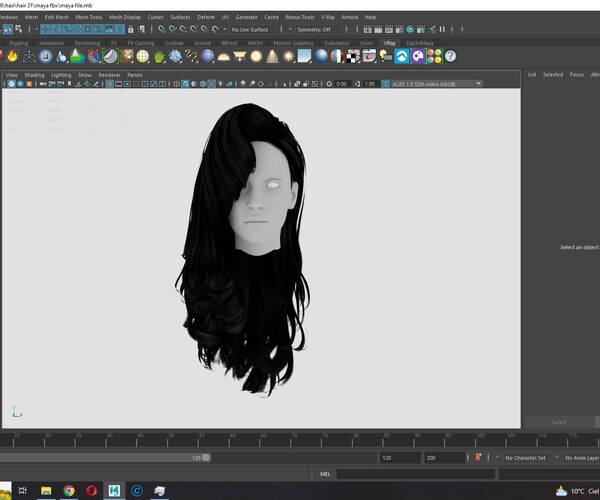Screen dimensions: 600x500
Task: Open the V-Ray help question mark icon
Action: click(x=450, y=56)
